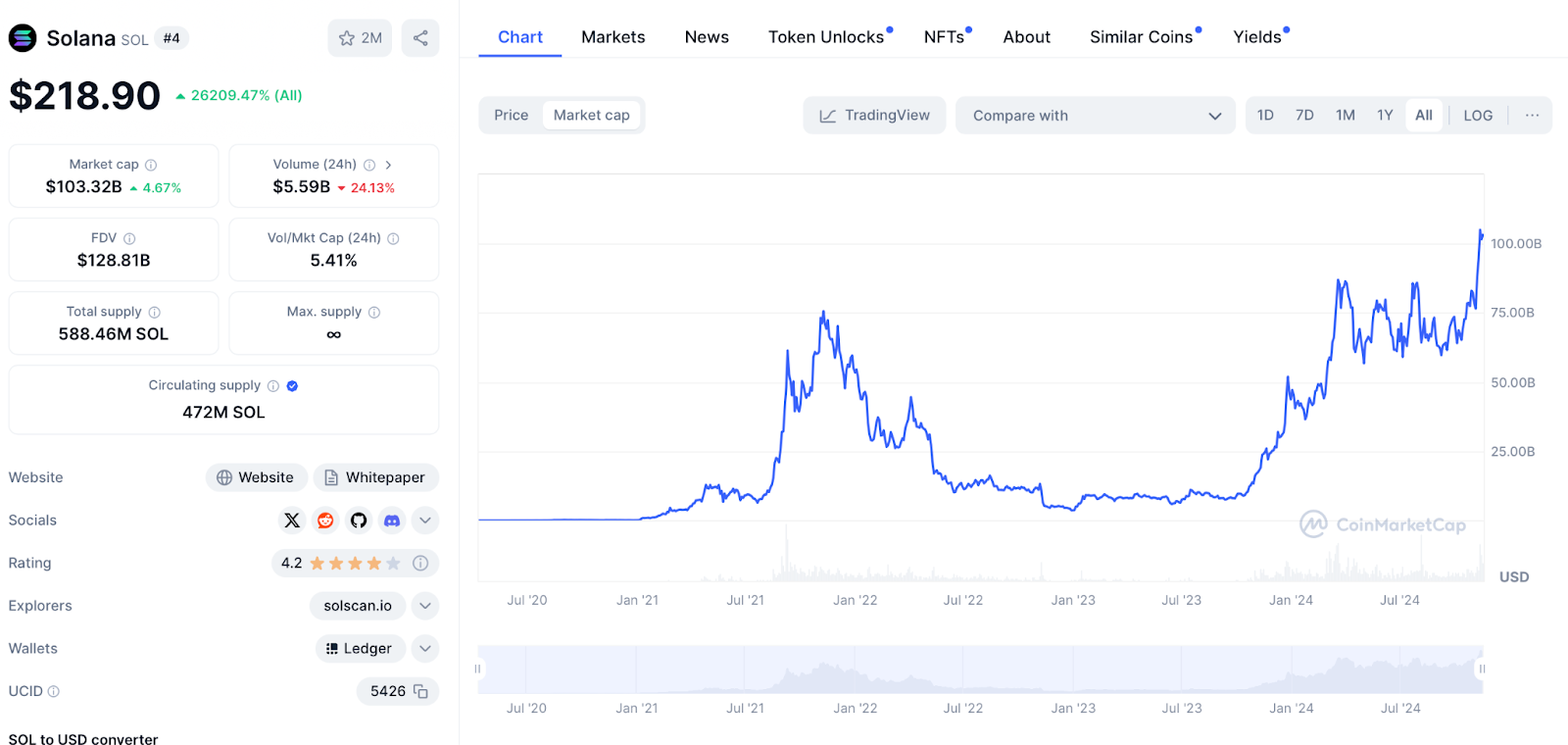Add Solana to watchlist via star button
The width and height of the screenshot is (1568, 745).
coord(360,38)
